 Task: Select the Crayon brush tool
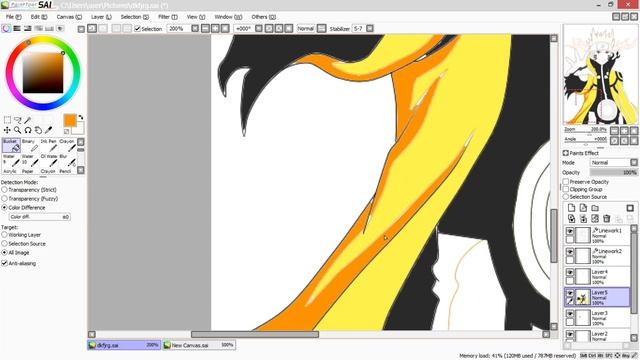pos(67,145)
